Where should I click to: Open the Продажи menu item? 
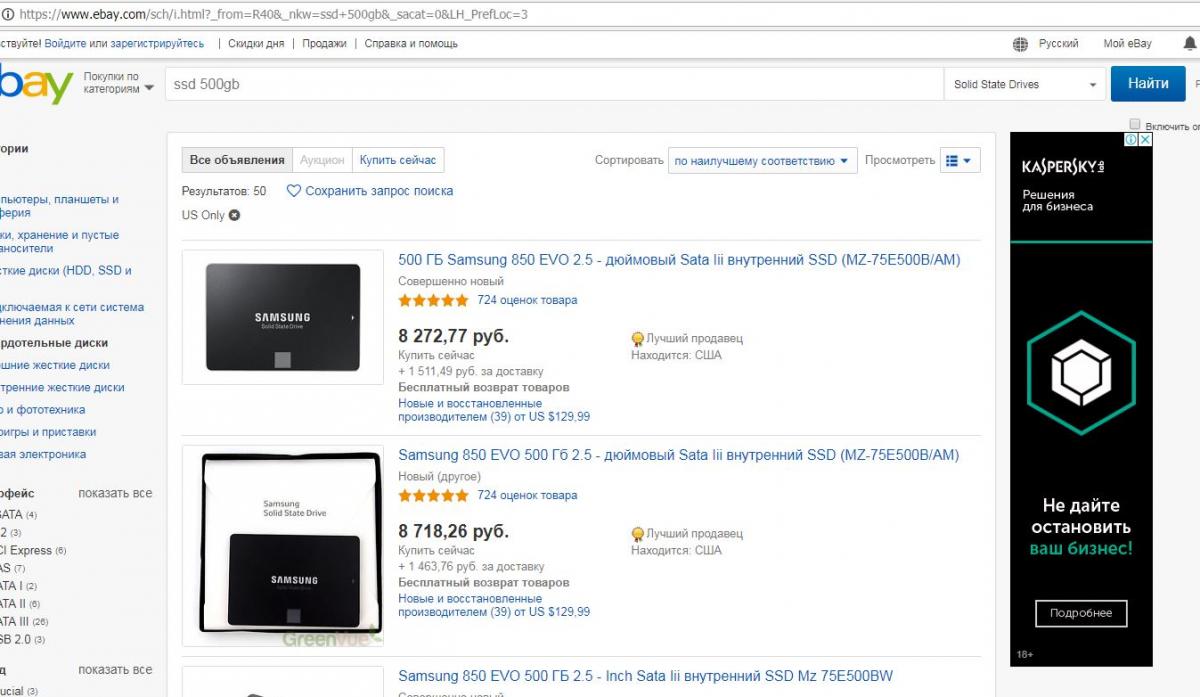[324, 44]
